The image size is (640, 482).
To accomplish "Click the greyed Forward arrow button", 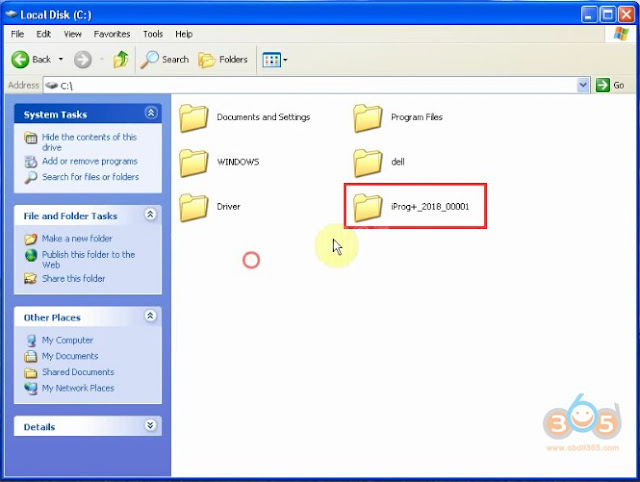I will [82, 60].
